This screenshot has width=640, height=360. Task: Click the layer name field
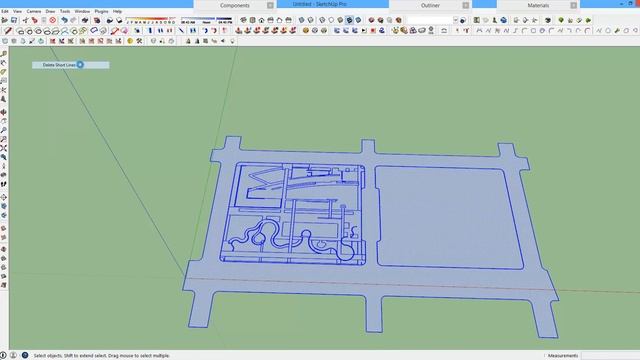(430, 20)
